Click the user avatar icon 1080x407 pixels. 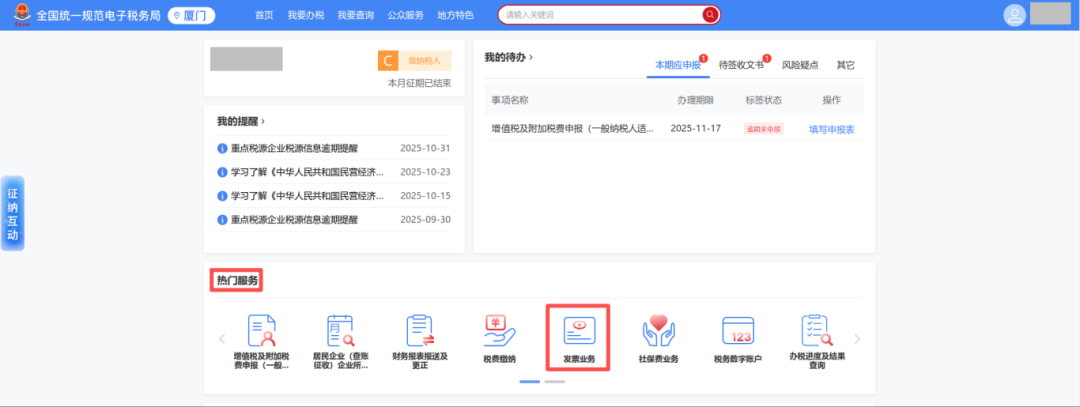[x=1015, y=15]
